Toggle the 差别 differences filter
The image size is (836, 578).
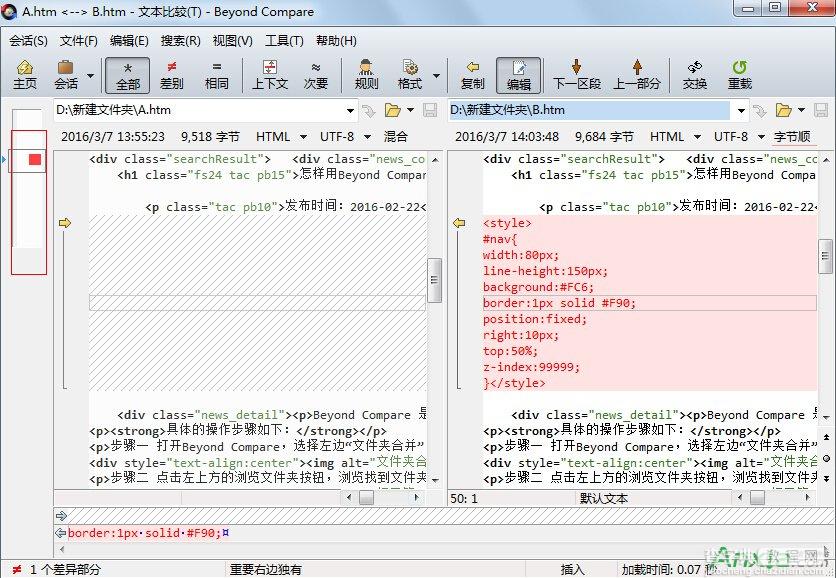171,75
